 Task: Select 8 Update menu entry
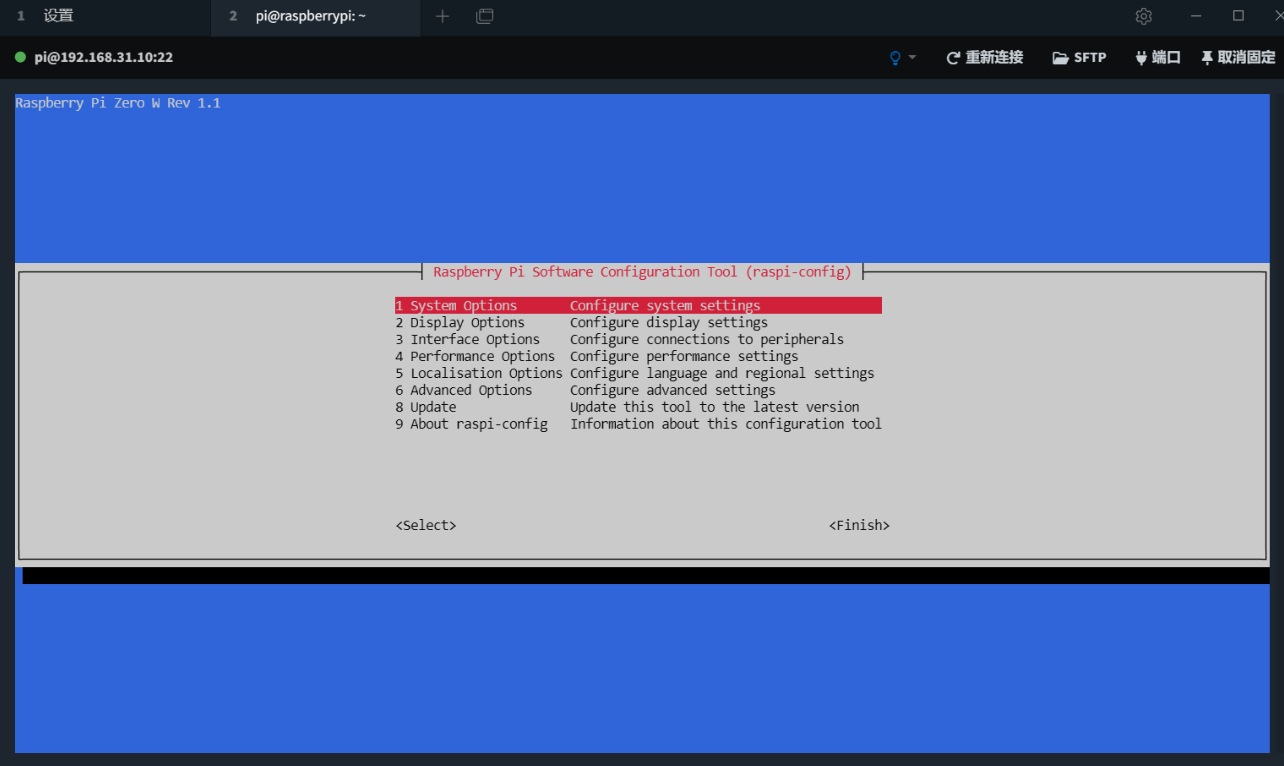(x=627, y=408)
